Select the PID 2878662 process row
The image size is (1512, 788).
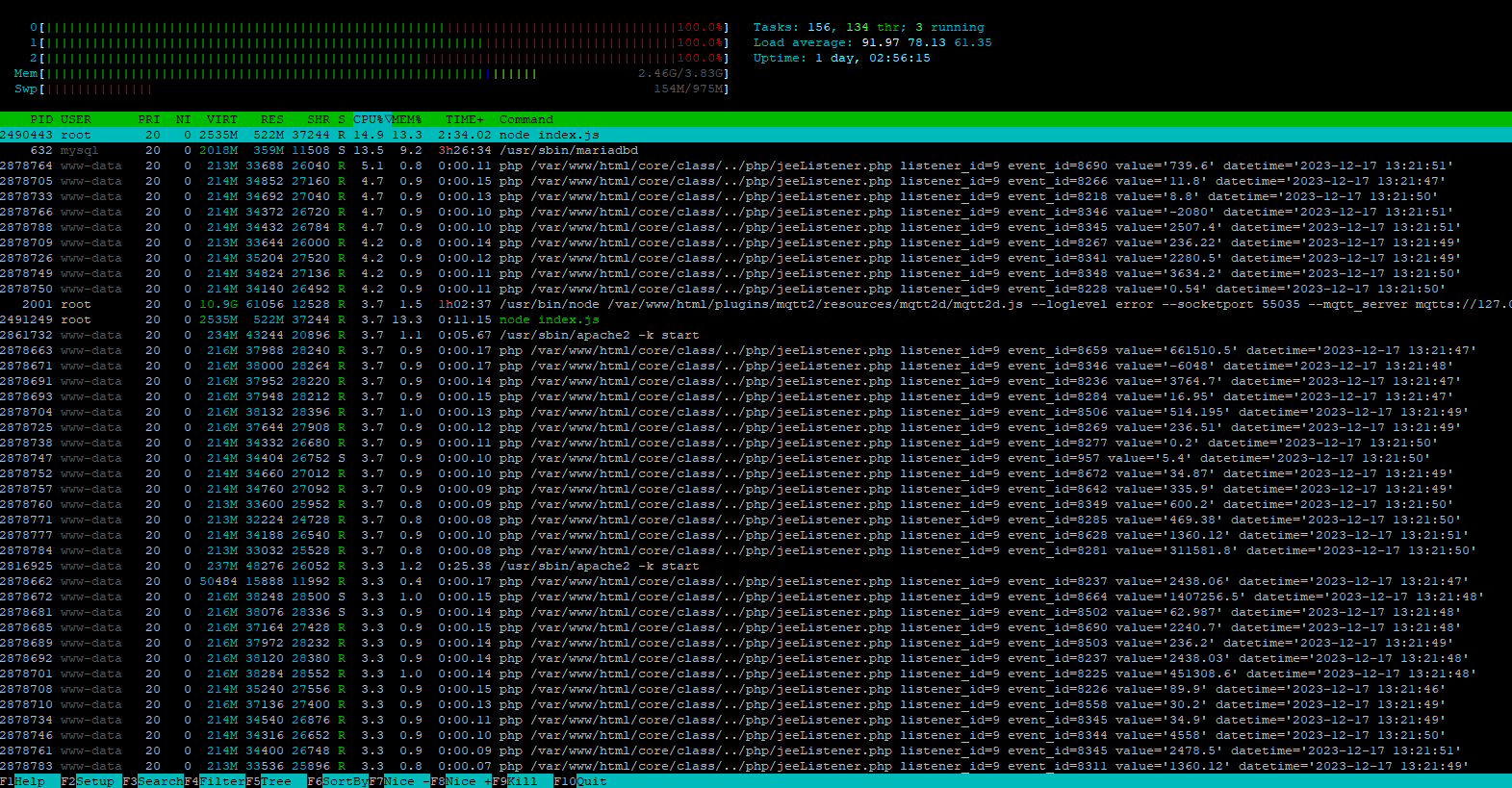[756, 581]
